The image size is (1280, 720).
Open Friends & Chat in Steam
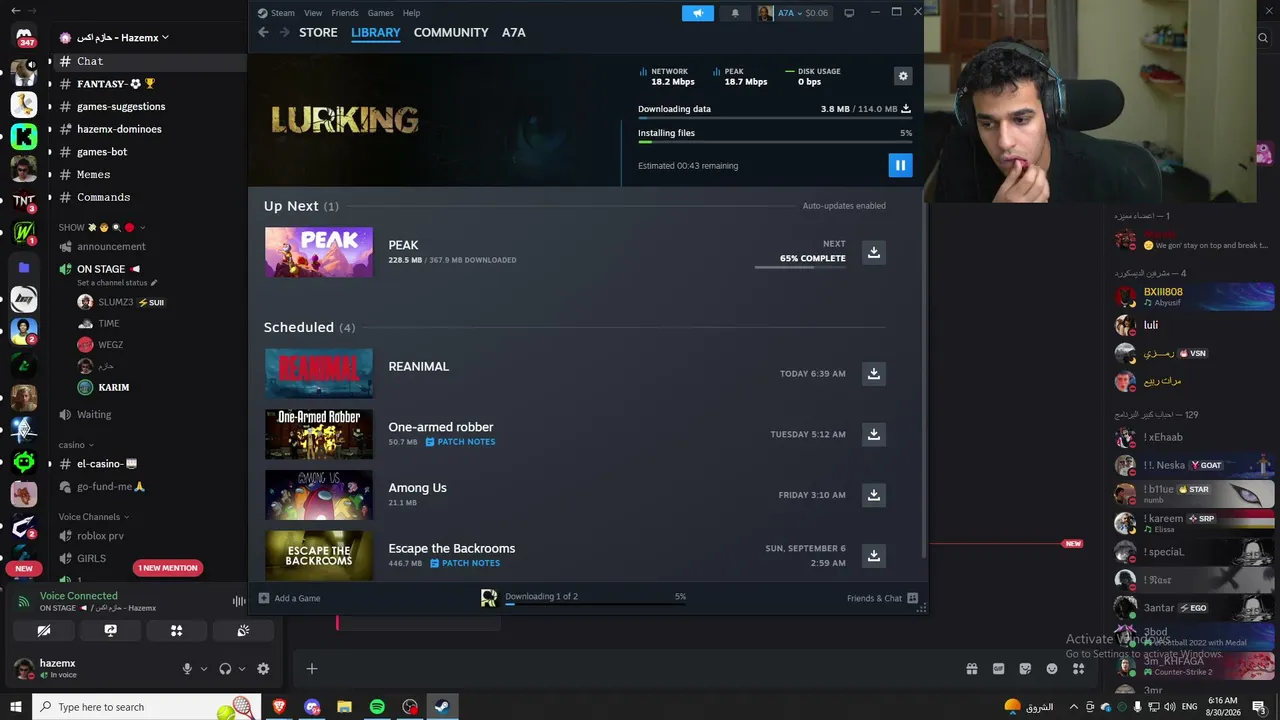coord(882,598)
